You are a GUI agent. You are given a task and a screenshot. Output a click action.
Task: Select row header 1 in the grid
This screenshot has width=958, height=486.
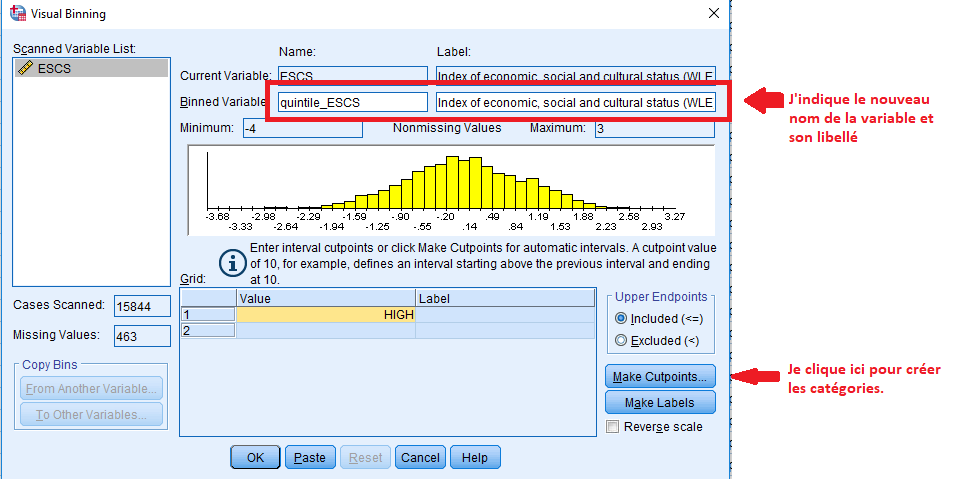(x=208, y=315)
